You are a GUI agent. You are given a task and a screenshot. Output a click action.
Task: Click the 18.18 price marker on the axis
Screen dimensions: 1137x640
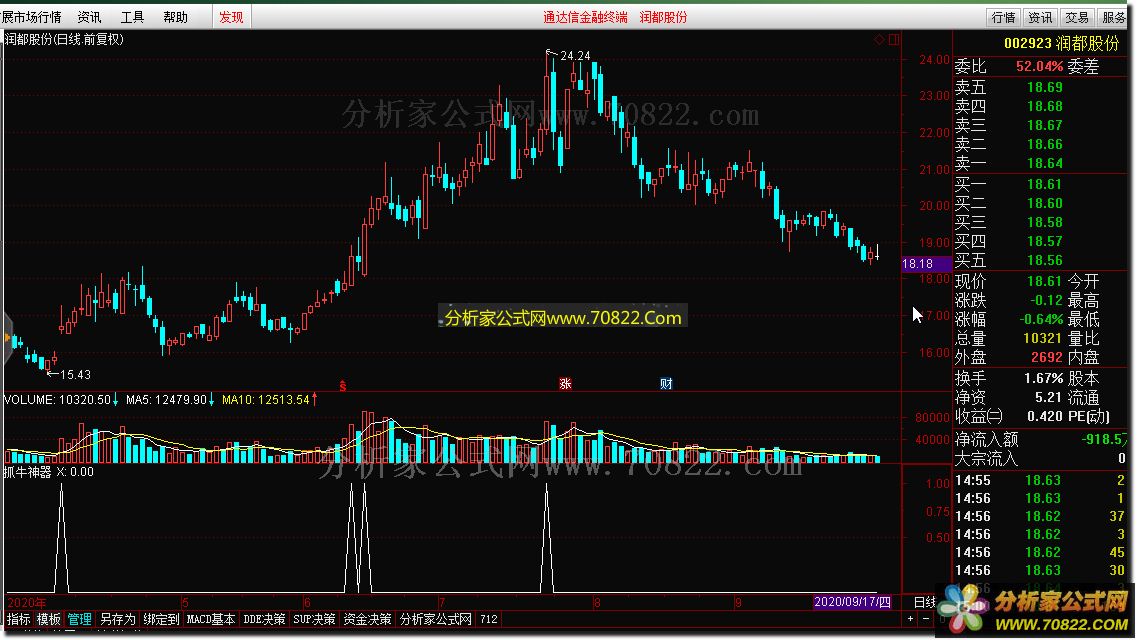coord(926,264)
